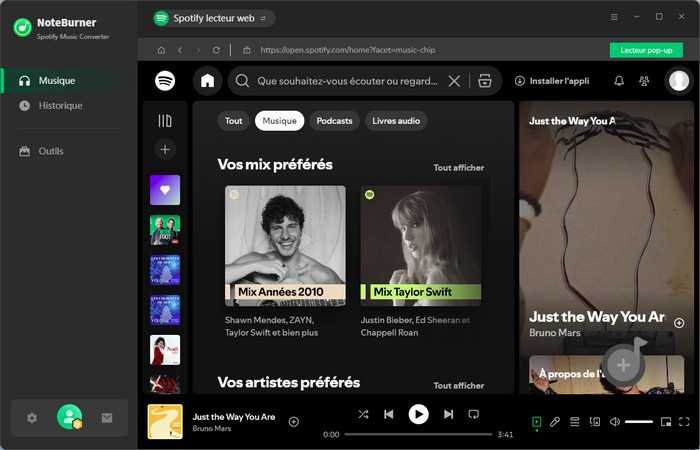Open the mail feedback icon
This screenshot has height=450, width=700.
(107, 418)
